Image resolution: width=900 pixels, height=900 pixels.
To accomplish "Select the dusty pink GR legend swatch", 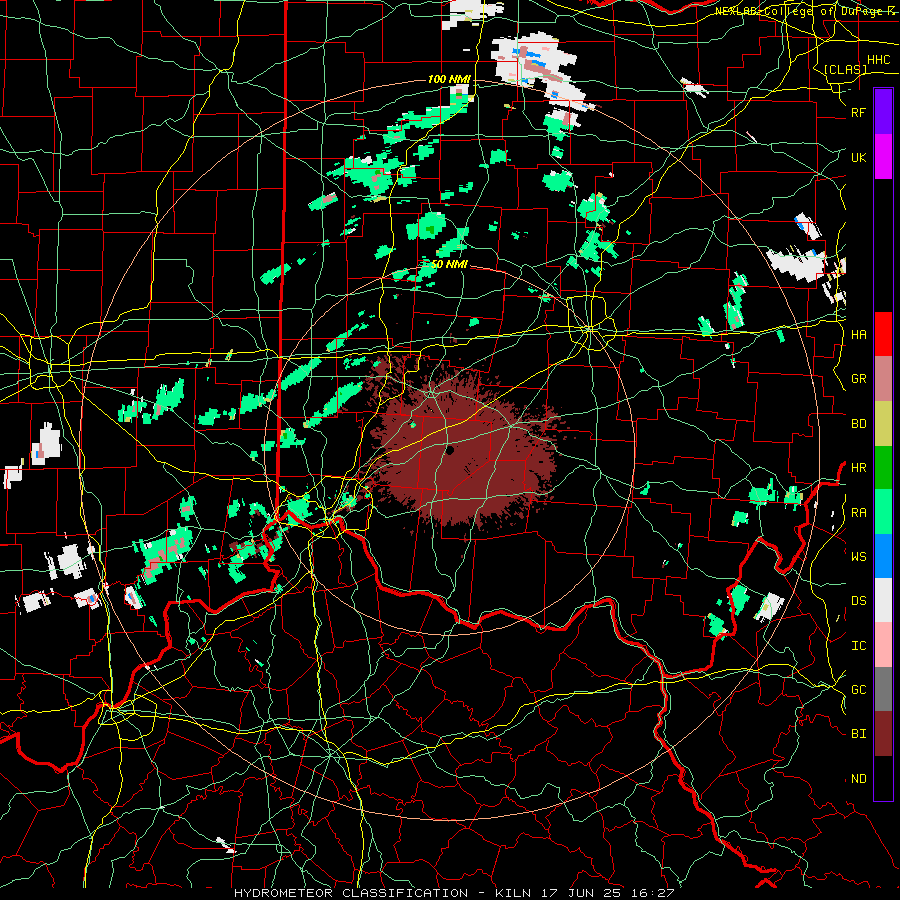I will [883, 379].
